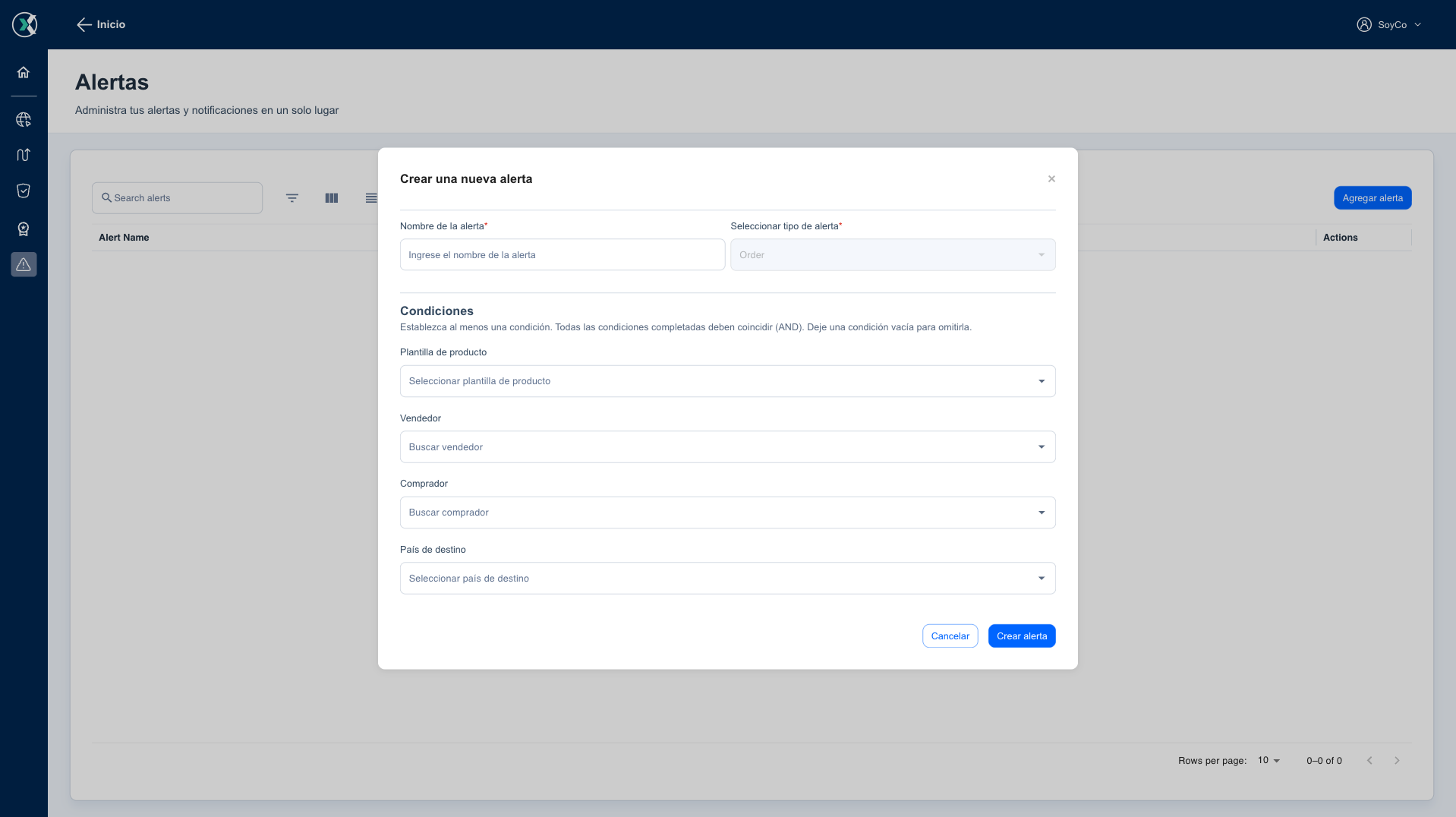
Task: Open the columns icon in alerts toolbar
Action: pos(332,198)
